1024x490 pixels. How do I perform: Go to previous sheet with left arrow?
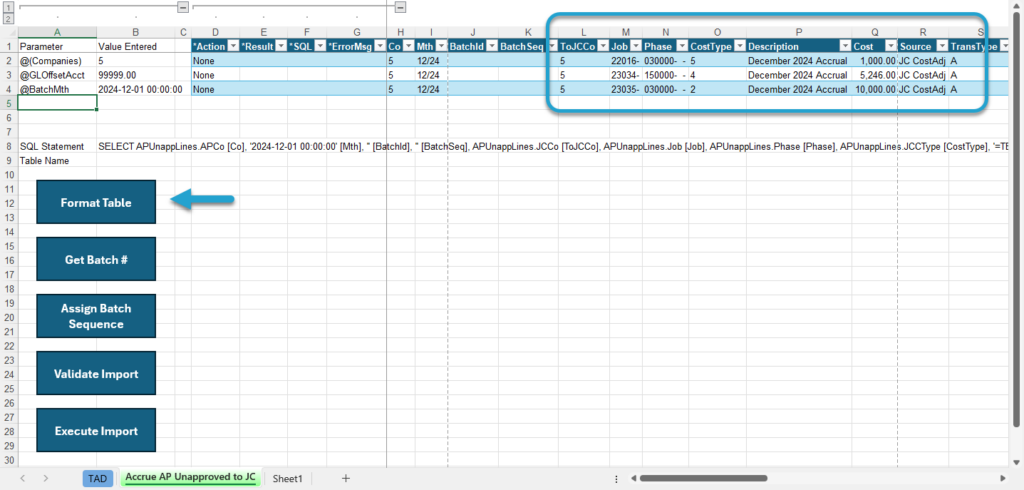(x=23, y=478)
